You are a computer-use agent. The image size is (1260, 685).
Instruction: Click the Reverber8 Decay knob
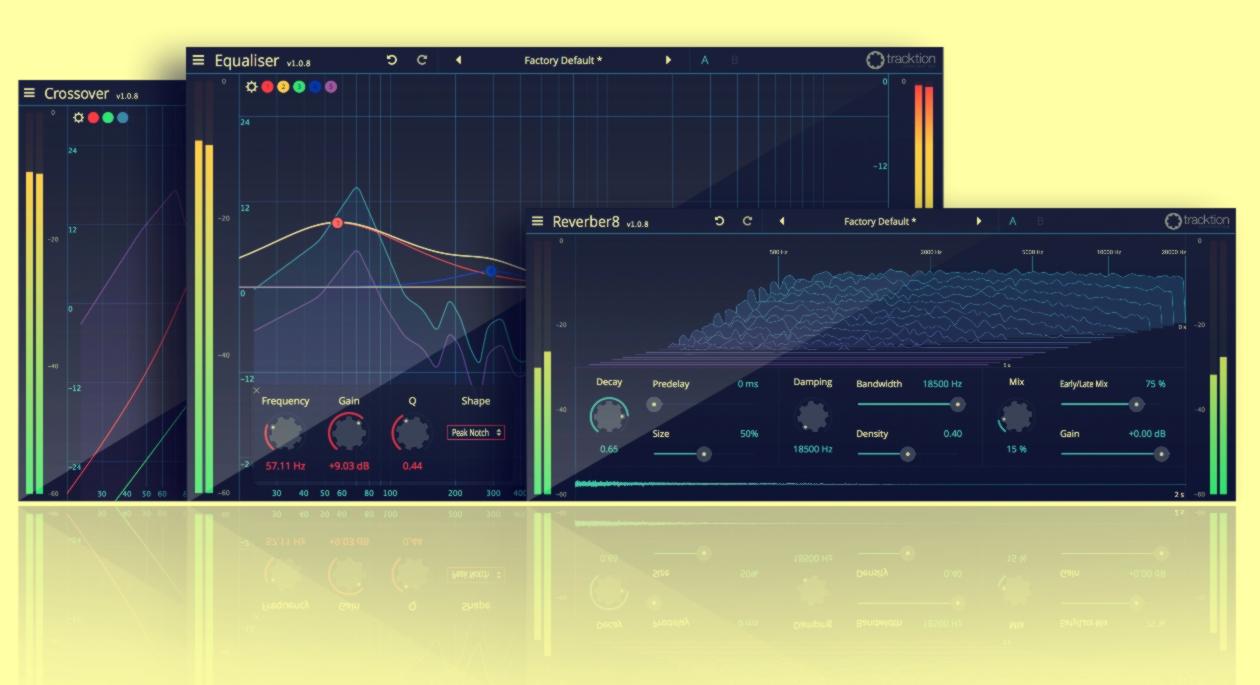[x=609, y=414]
